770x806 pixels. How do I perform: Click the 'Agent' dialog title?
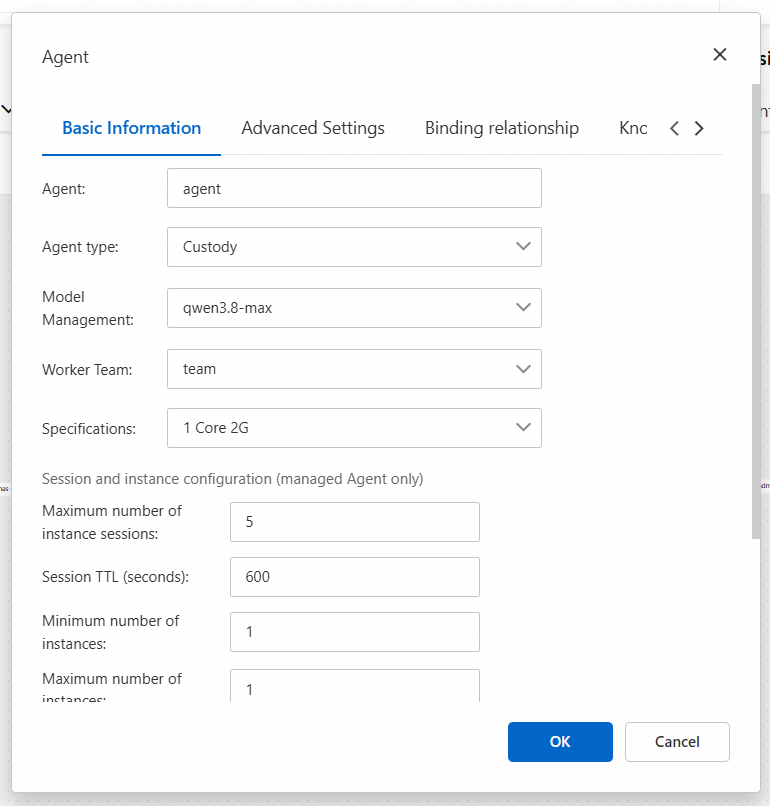[x=65, y=57]
